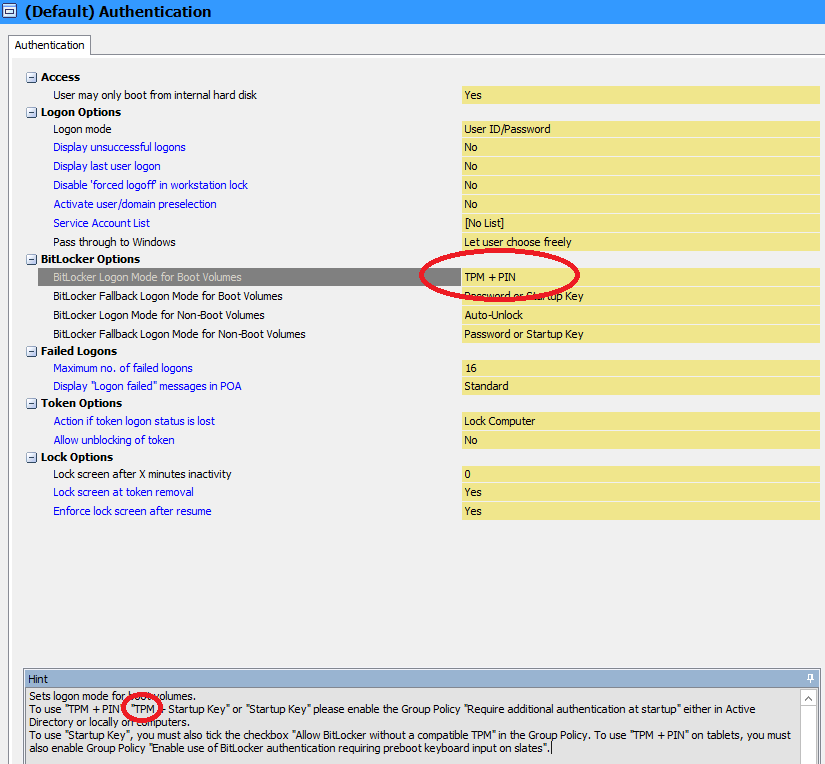Select BitLocker Fallback Logon Mode for Non-Boot Volumes

179,334
